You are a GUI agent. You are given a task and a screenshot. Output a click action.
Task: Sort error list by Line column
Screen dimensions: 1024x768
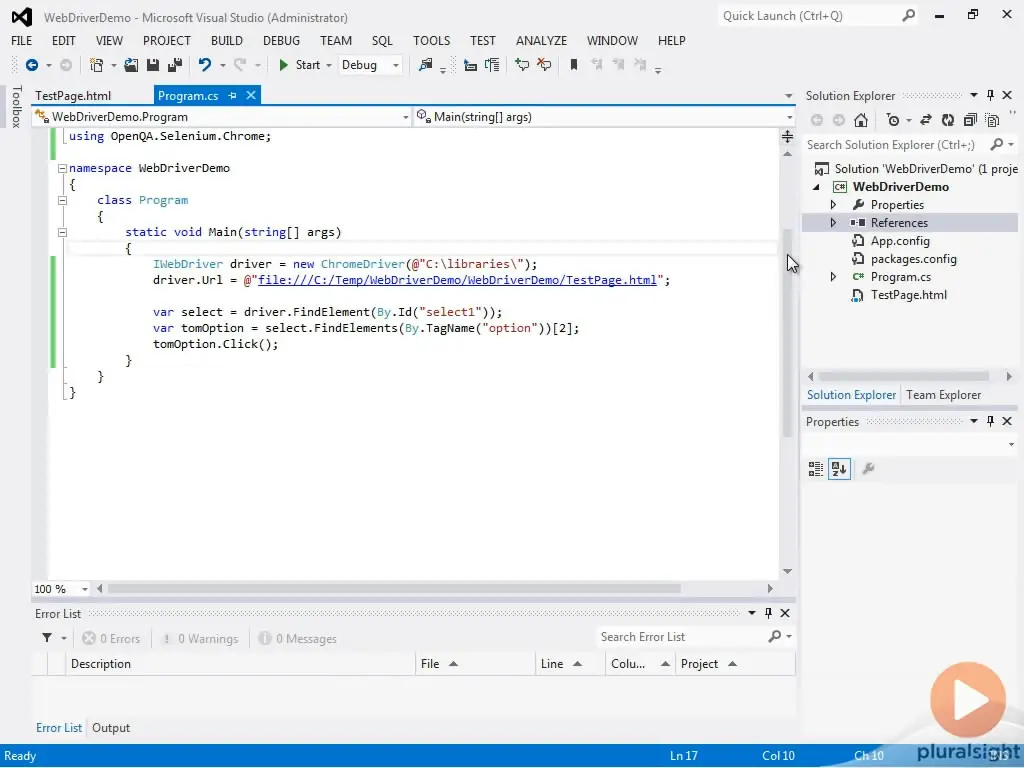pos(570,664)
